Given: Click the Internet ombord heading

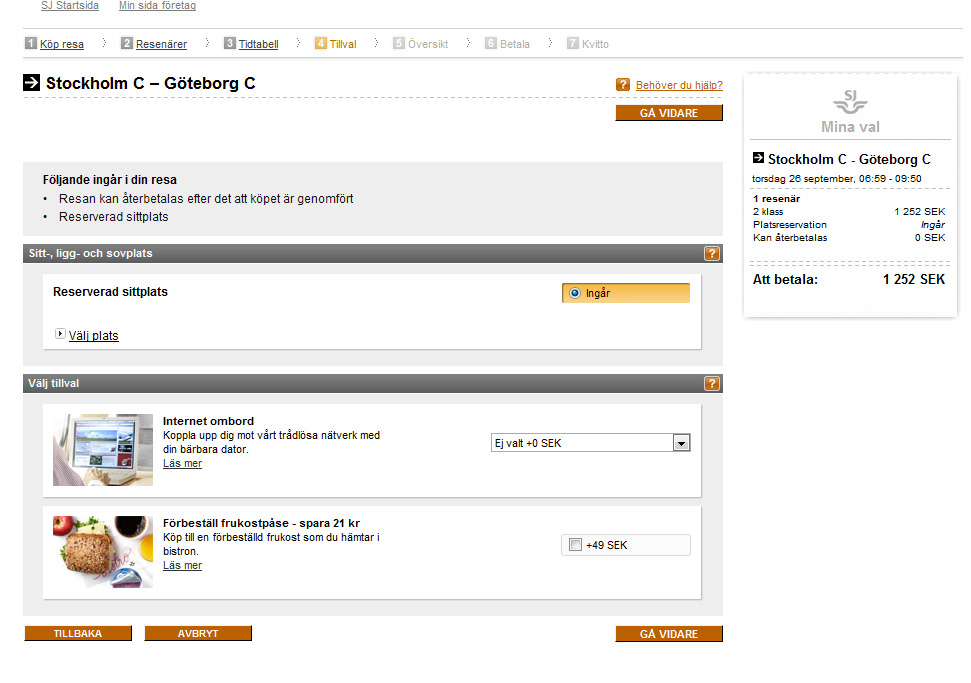Looking at the screenshot, I should pos(208,421).
